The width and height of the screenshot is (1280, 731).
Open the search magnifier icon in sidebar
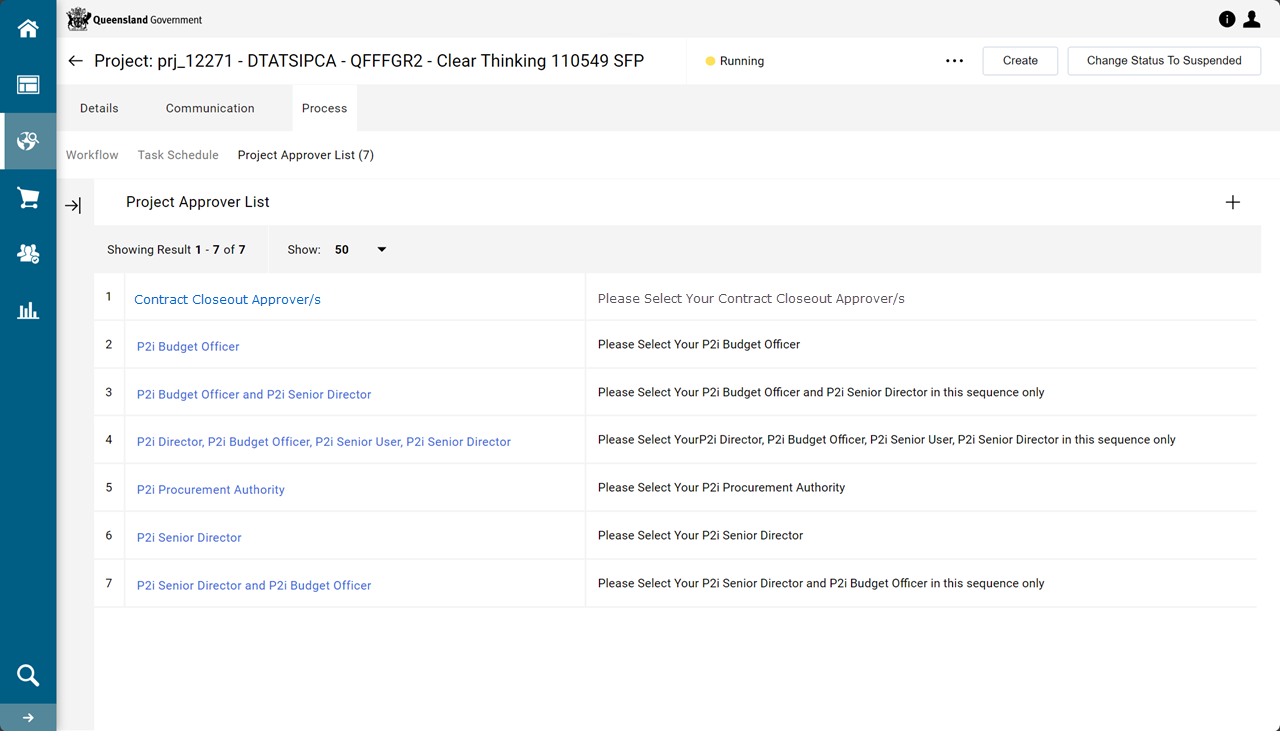click(28, 676)
